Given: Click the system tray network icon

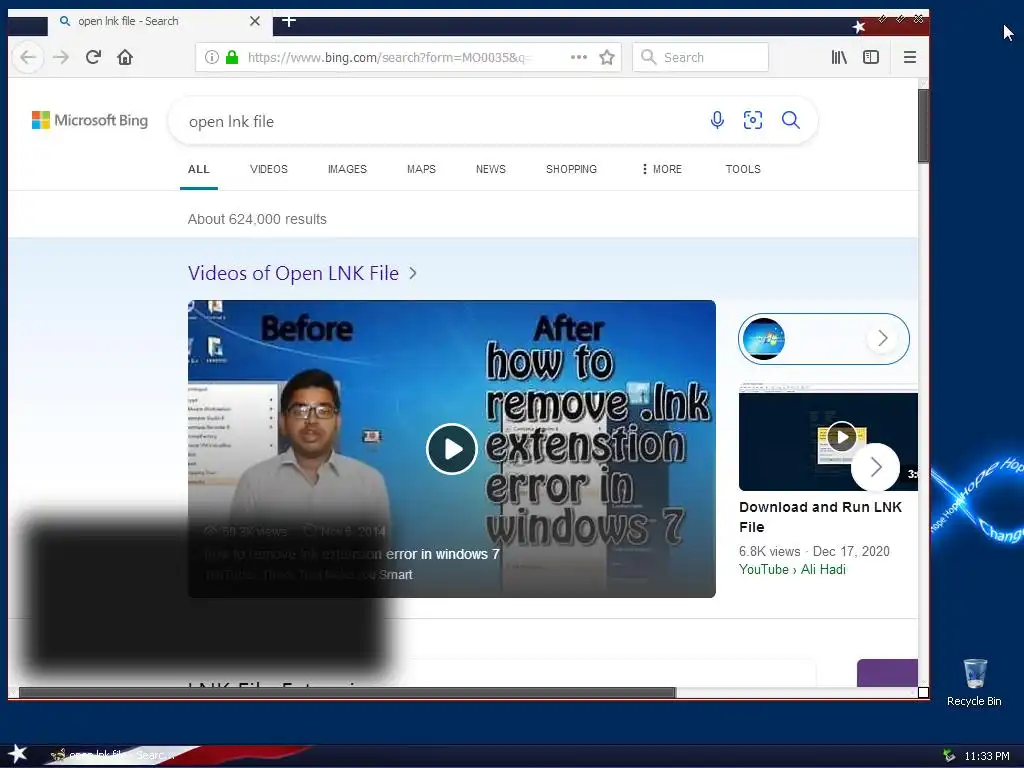Looking at the screenshot, I should pos(949,756).
